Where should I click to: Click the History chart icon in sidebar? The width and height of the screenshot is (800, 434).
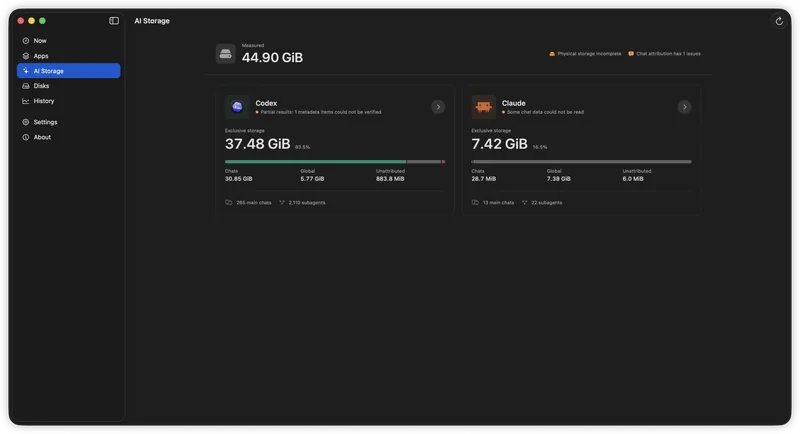(26, 101)
